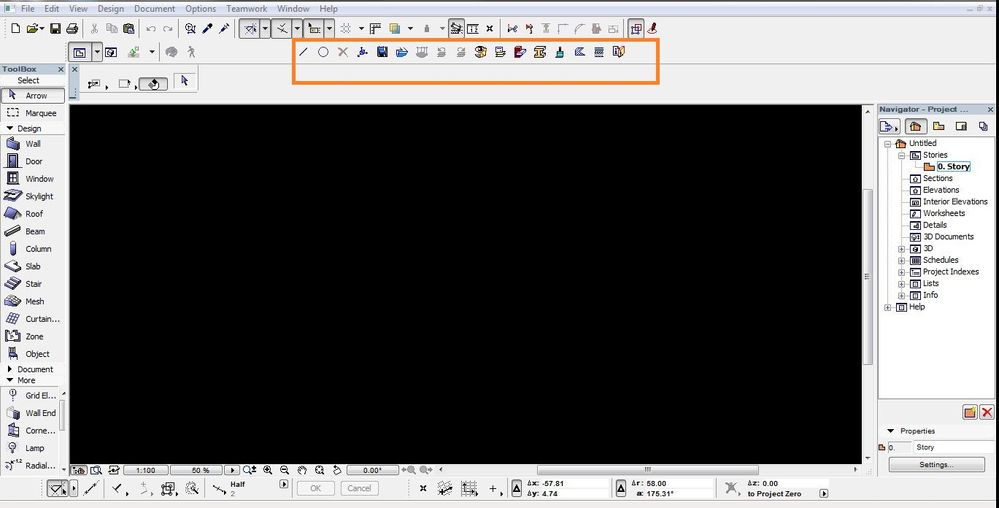
Task: Expand the Schedules node in Navigator
Action: 902,260
